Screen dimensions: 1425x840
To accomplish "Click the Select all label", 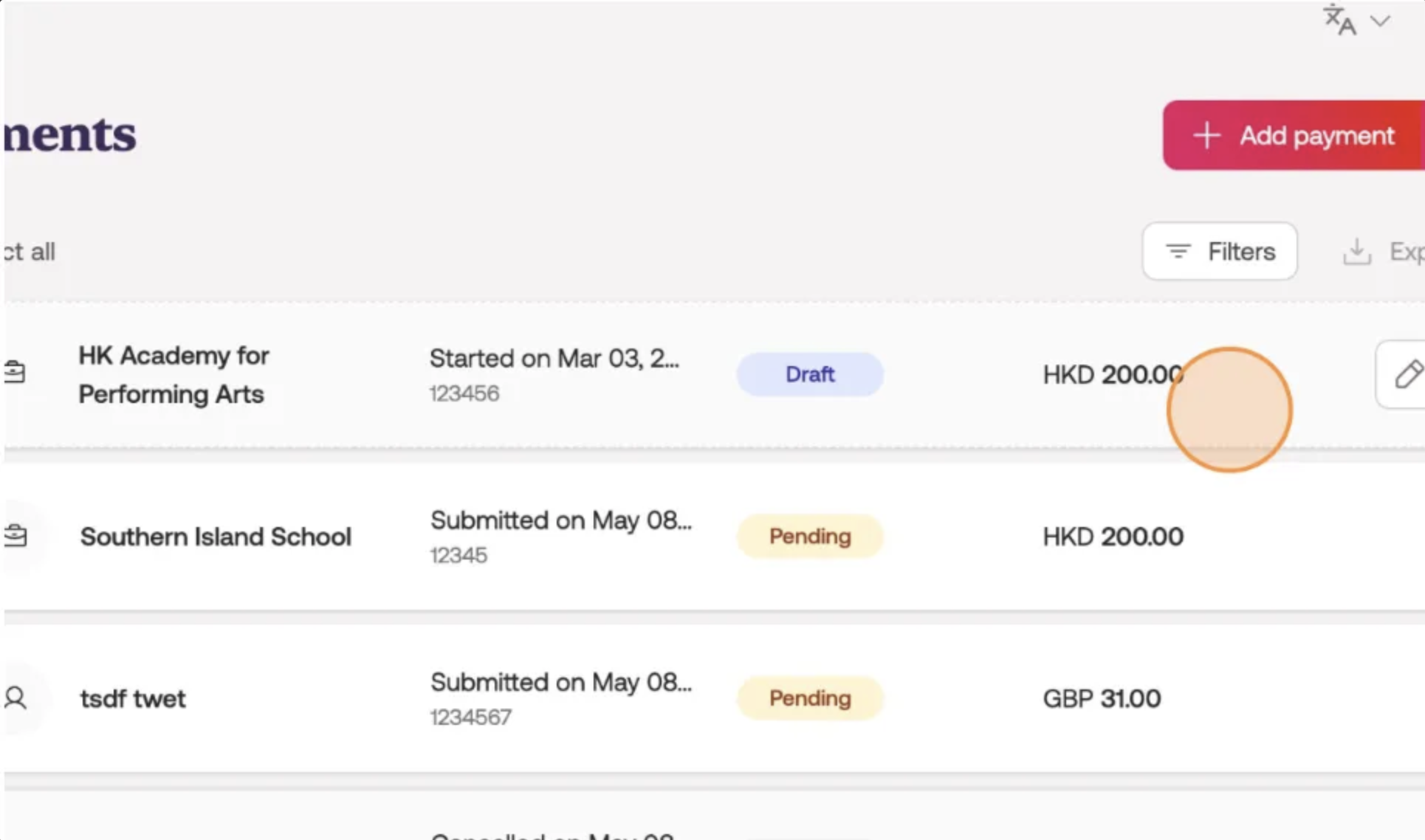I will pos(30,252).
